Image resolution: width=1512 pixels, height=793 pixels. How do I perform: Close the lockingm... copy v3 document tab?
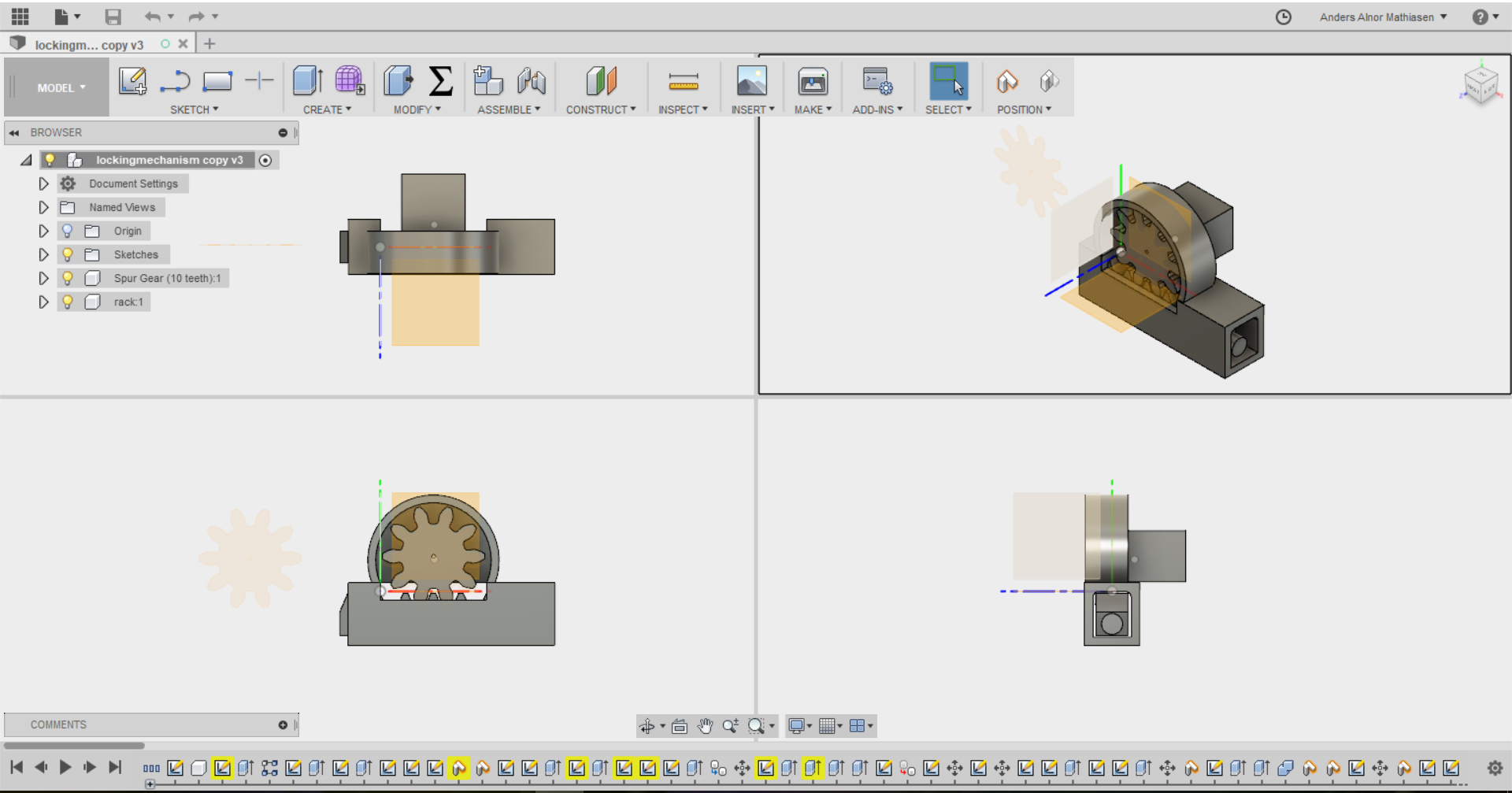(x=183, y=44)
